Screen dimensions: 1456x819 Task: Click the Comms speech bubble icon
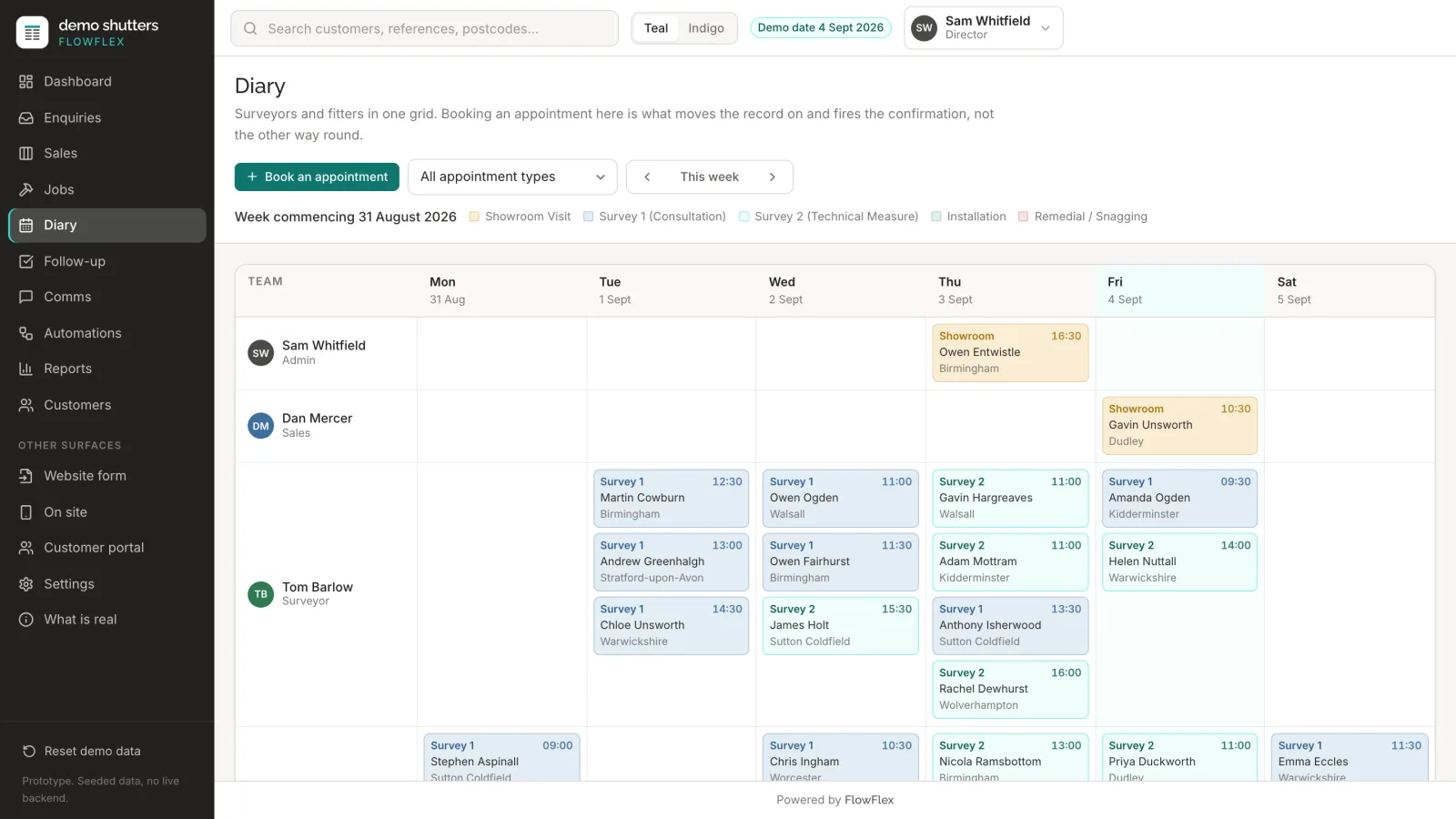pos(26,298)
